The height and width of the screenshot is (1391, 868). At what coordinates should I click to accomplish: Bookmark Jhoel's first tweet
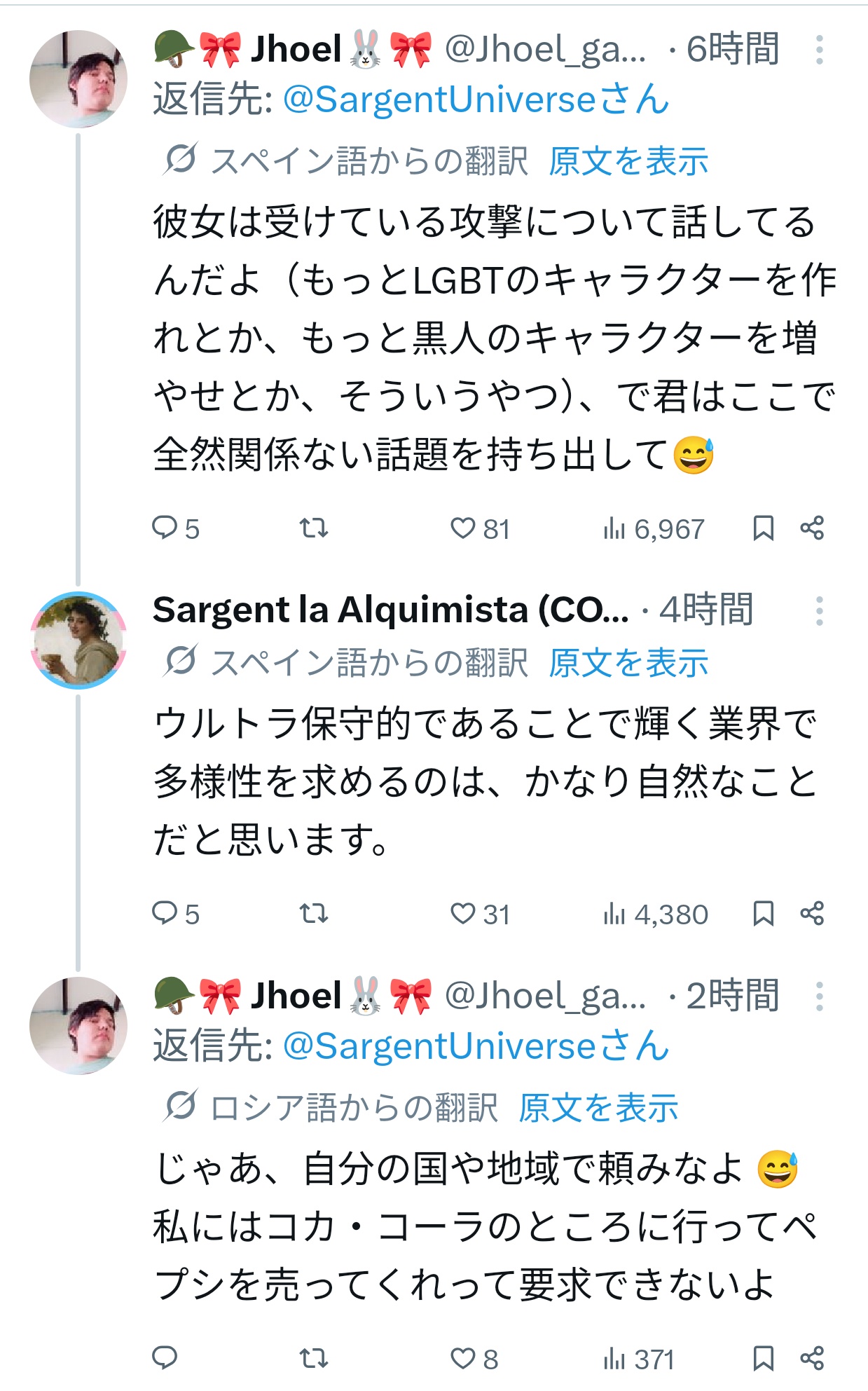(x=763, y=528)
